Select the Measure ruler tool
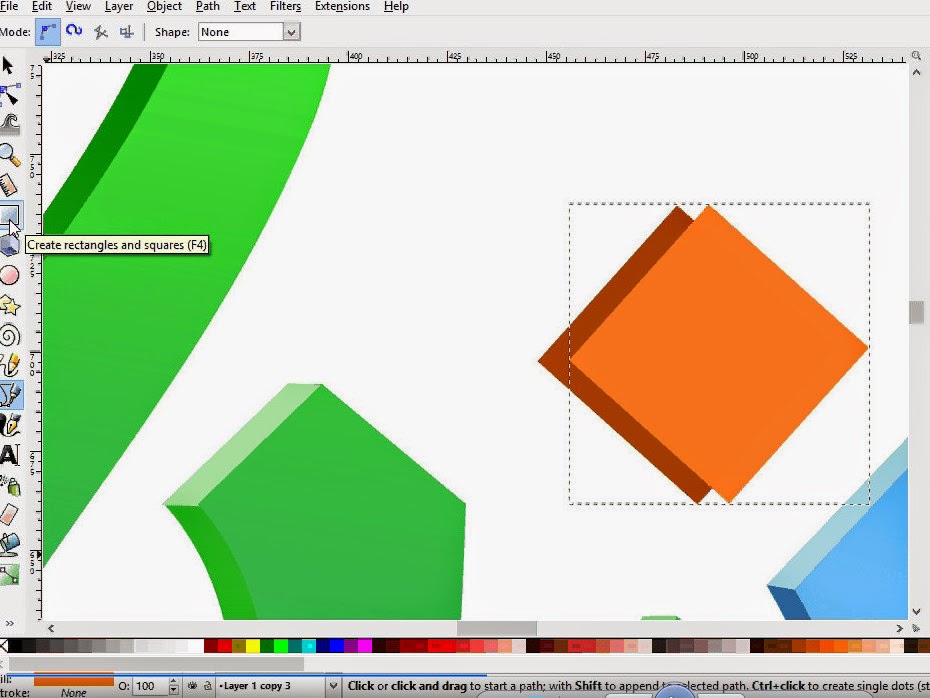This screenshot has height=698, width=930. pyautogui.click(x=8, y=185)
